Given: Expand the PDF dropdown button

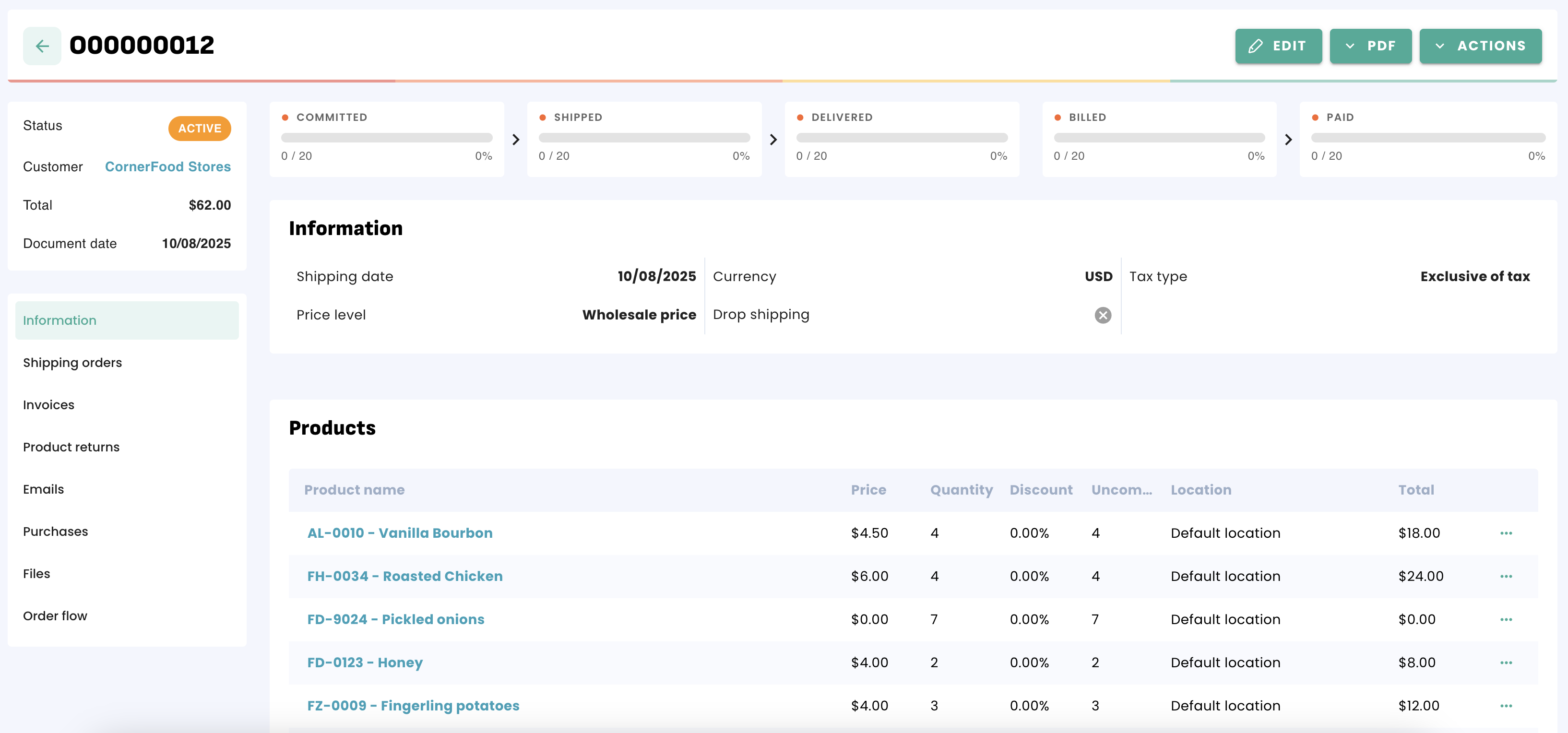Looking at the screenshot, I should (x=1370, y=46).
